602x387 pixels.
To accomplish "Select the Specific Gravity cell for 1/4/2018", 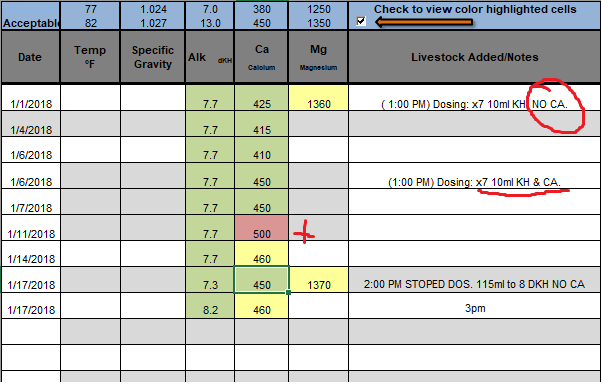I will [153, 124].
